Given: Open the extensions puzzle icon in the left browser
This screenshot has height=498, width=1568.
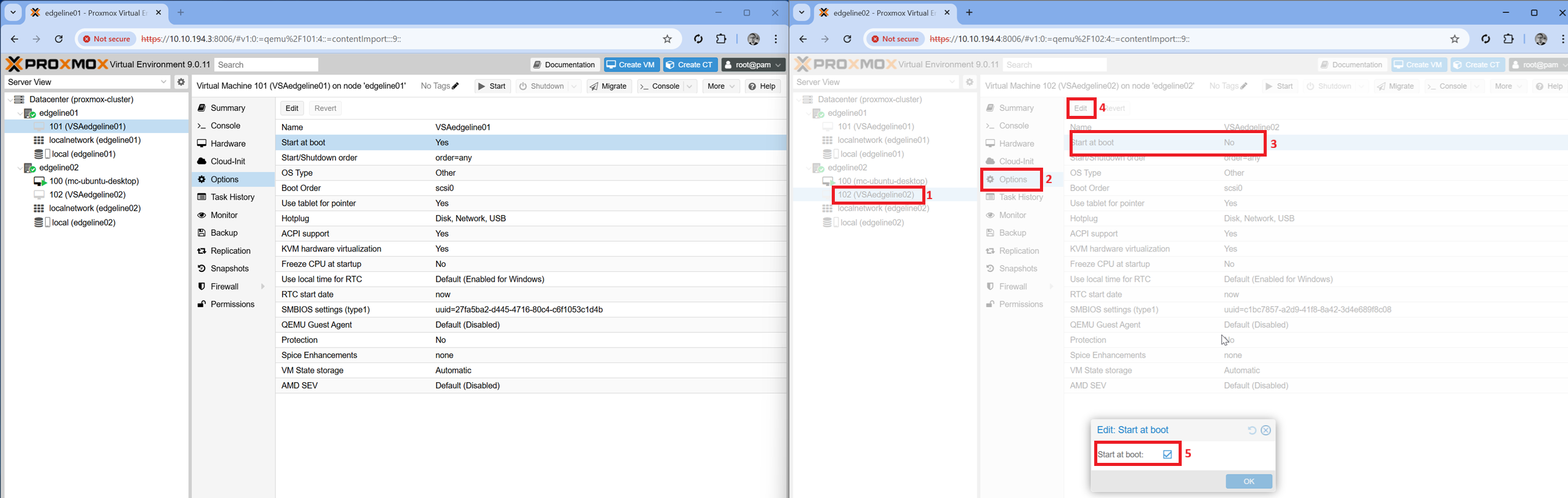Looking at the screenshot, I should [721, 39].
